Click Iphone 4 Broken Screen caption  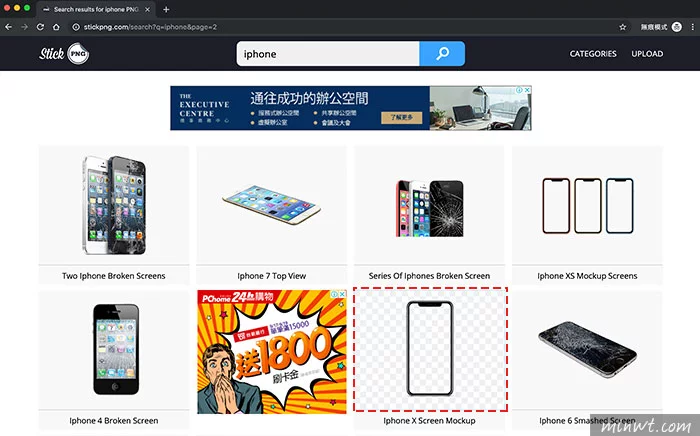[114, 420]
